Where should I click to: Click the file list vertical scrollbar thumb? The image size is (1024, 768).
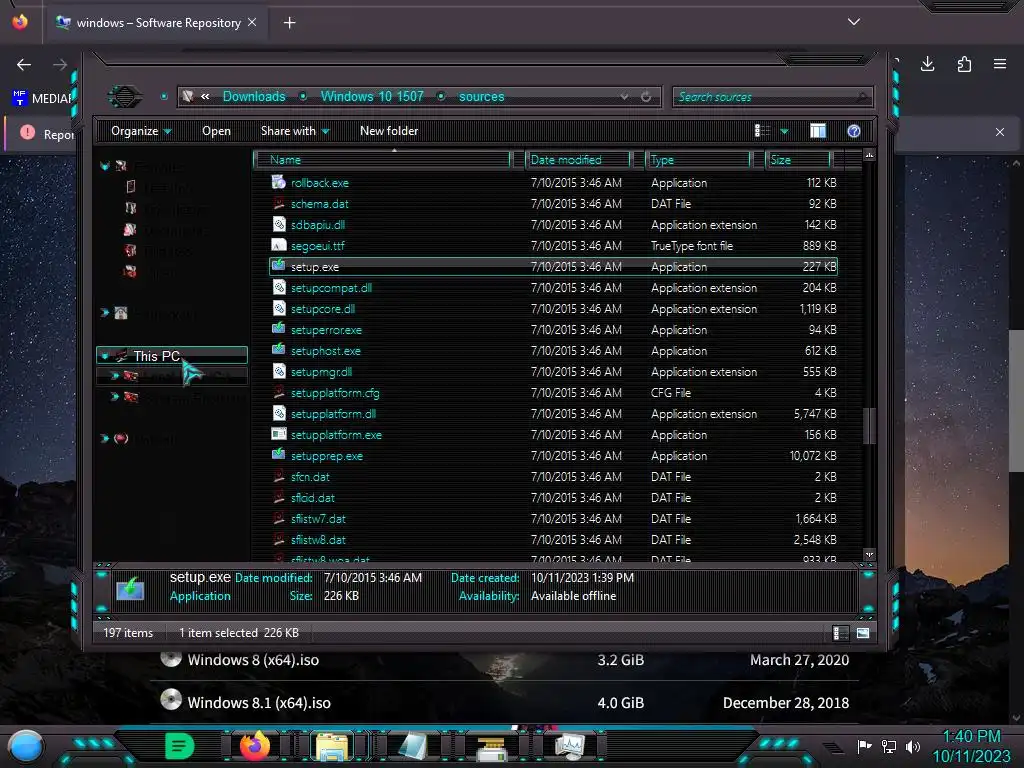click(869, 426)
